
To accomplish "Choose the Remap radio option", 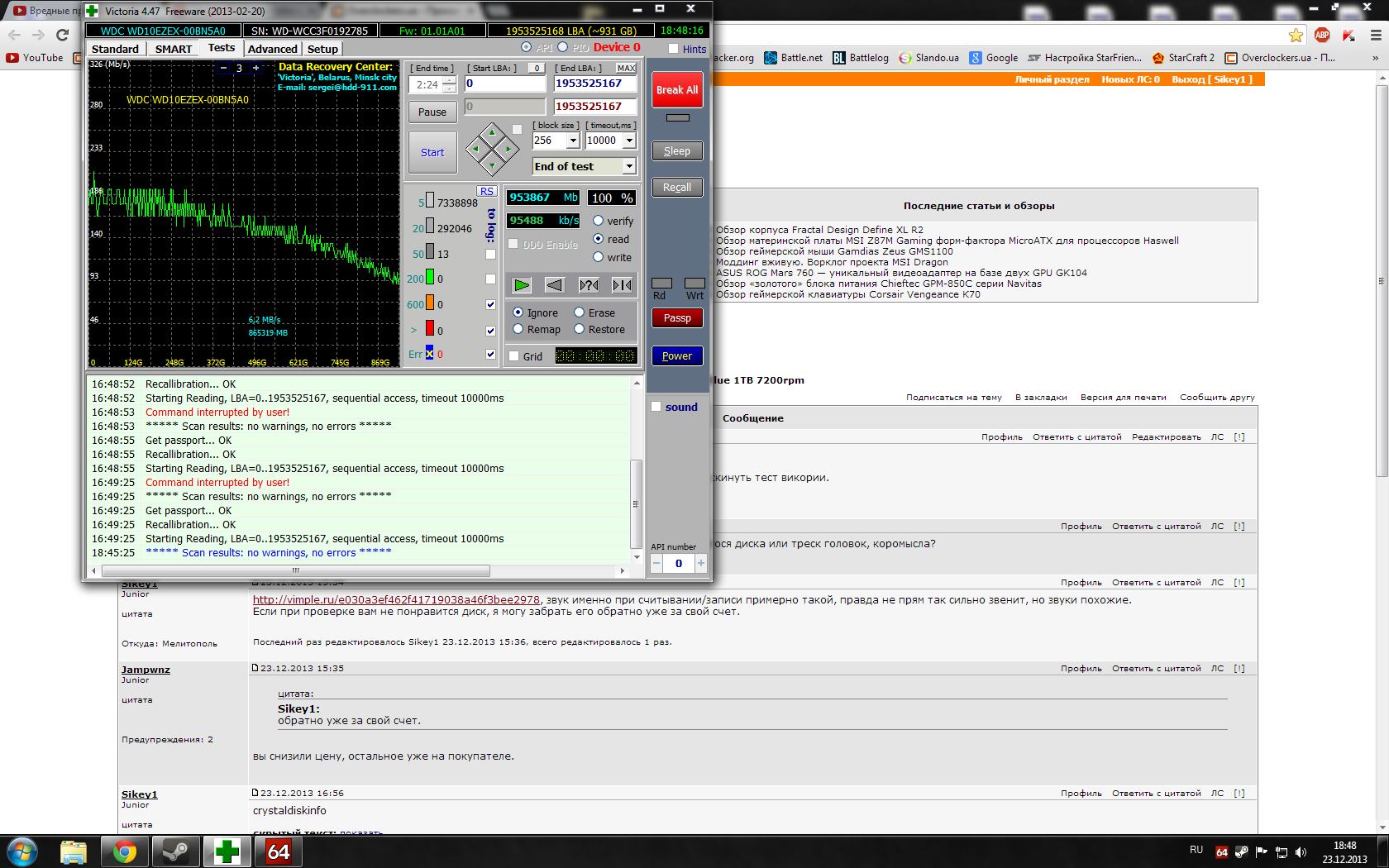I will coord(518,329).
